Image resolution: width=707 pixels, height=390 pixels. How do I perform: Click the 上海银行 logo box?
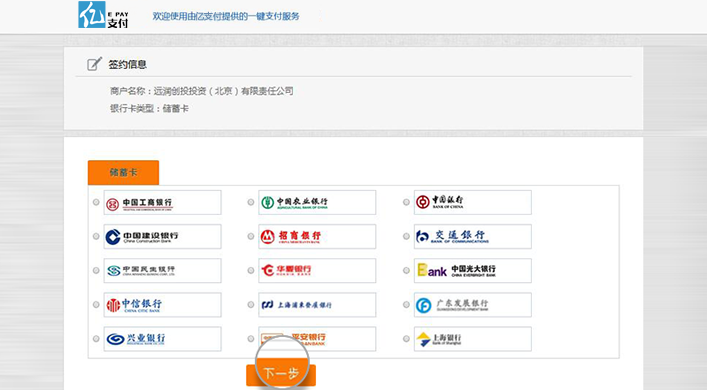click(x=473, y=339)
